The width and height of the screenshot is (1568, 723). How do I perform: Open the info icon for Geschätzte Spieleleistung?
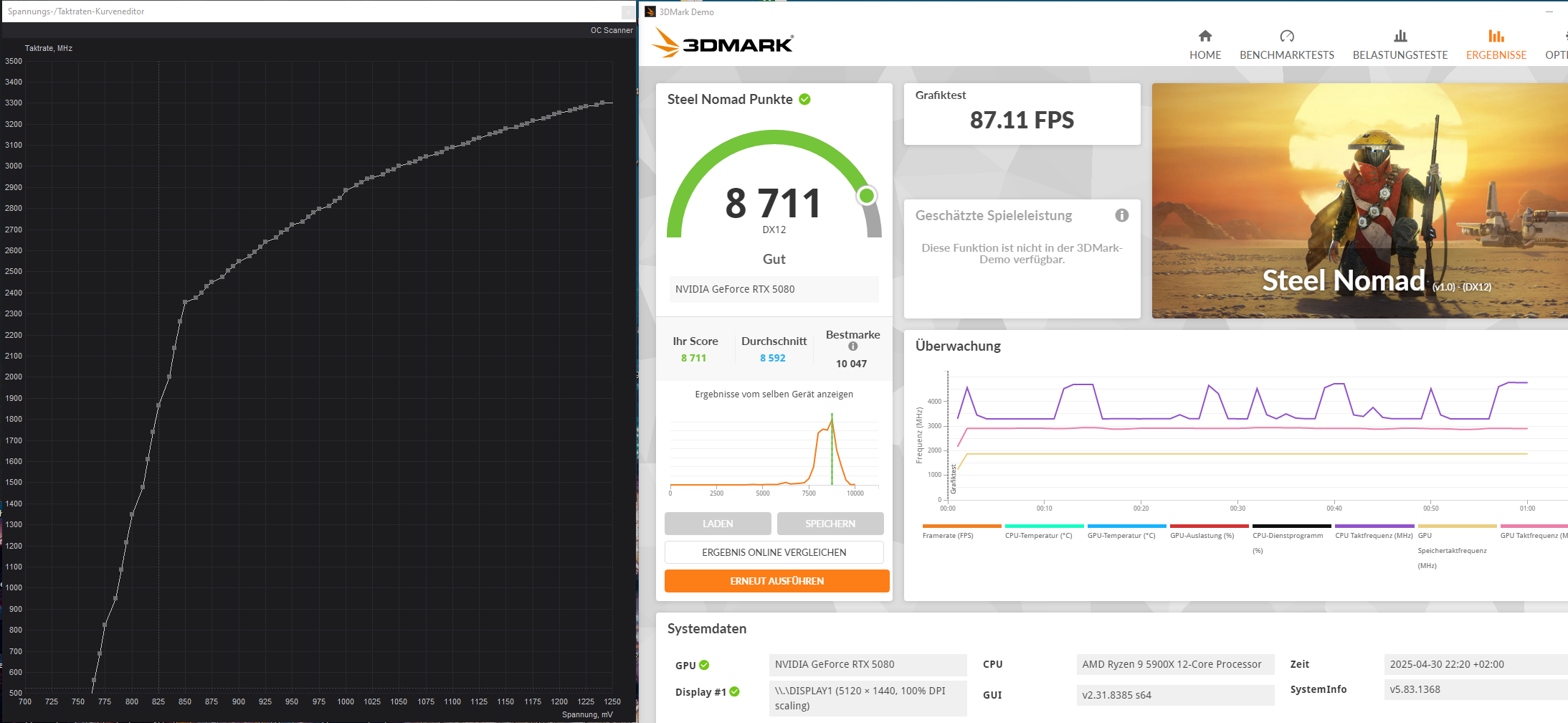1122,215
